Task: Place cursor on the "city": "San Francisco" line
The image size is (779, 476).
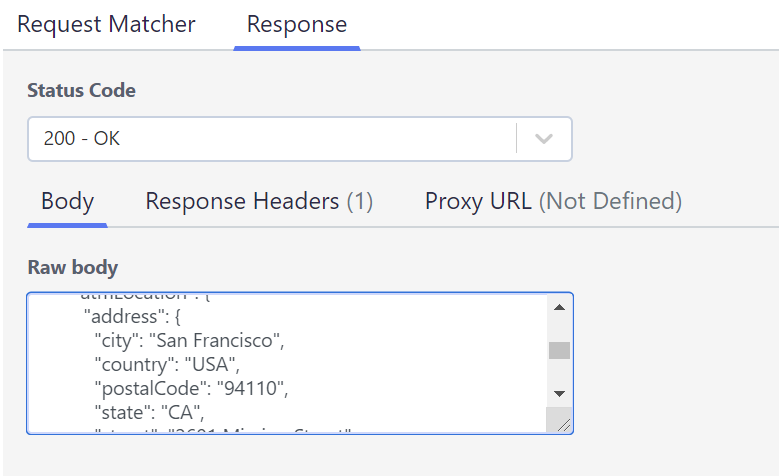Action: pyautogui.click(x=189, y=340)
